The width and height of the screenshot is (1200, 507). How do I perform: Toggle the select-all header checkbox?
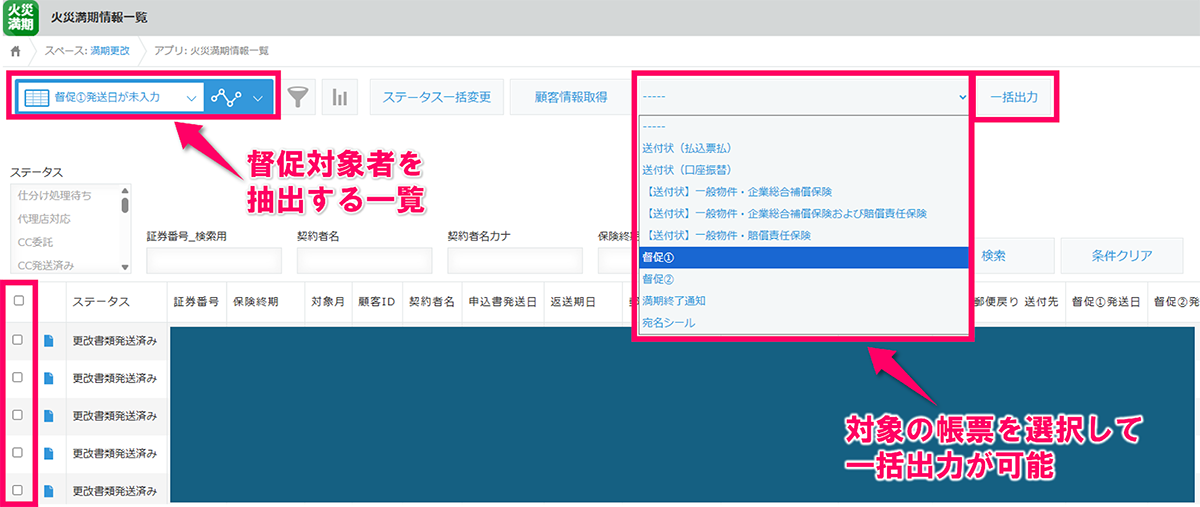[18, 300]
